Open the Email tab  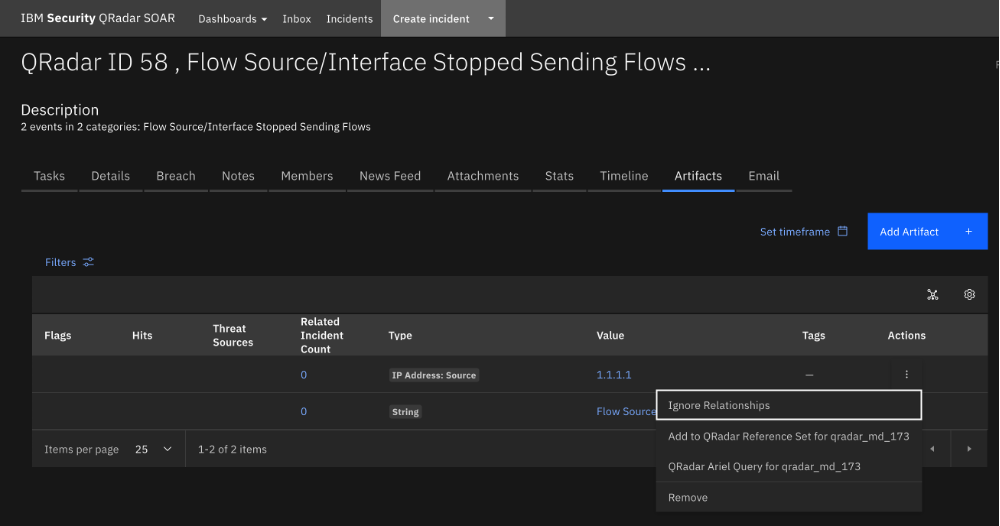tap(764, 176)
